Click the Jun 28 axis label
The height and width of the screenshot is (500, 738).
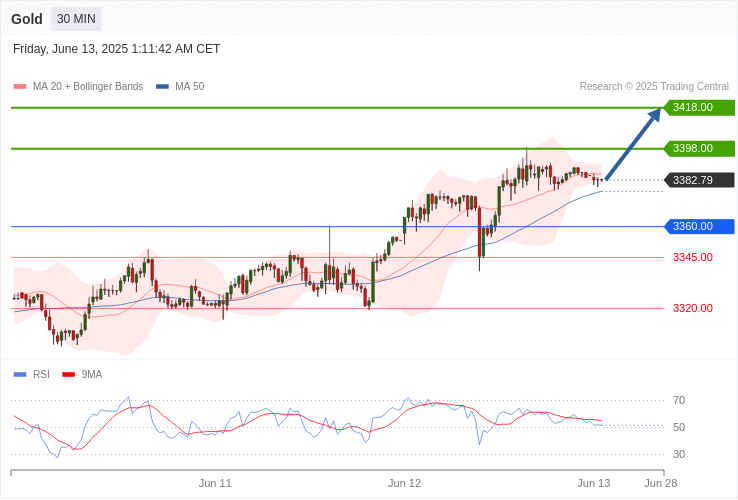[660, 483]
